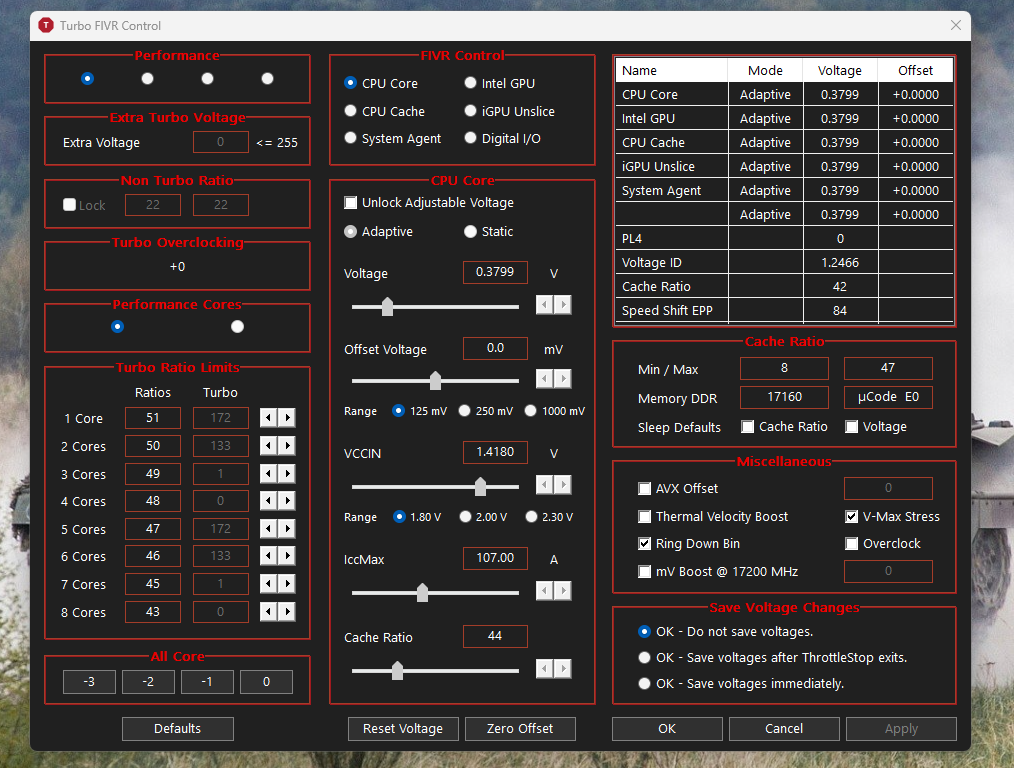Click the ThrottleStop logo in title bar

(x=46, y=25)
